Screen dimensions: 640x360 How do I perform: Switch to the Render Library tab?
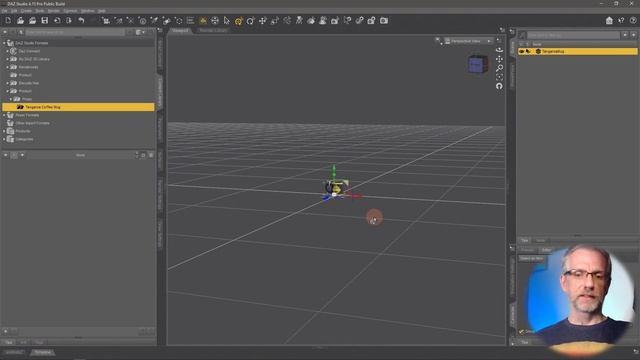point(213,30)
